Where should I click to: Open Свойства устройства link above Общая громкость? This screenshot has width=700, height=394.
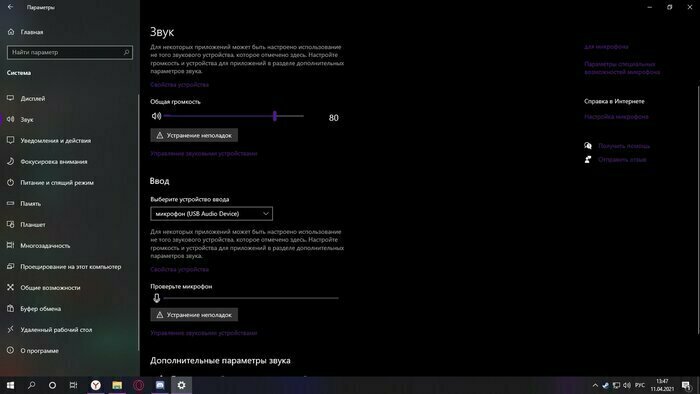tap(179, 84)
